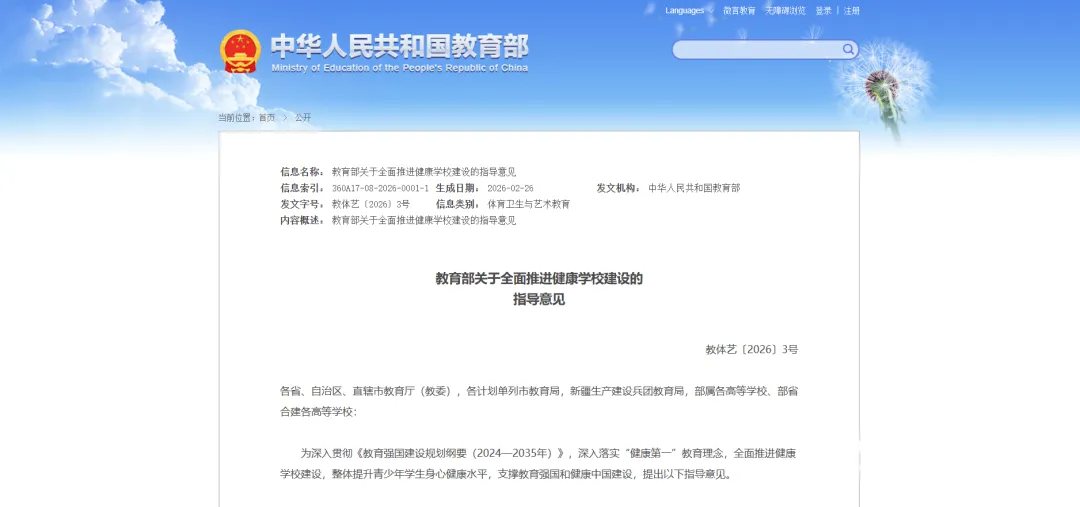Click the info category 体育卫生与艺术教育
Image resolution: width=1080 pixels, height=507 pixels.
(529, 205)
